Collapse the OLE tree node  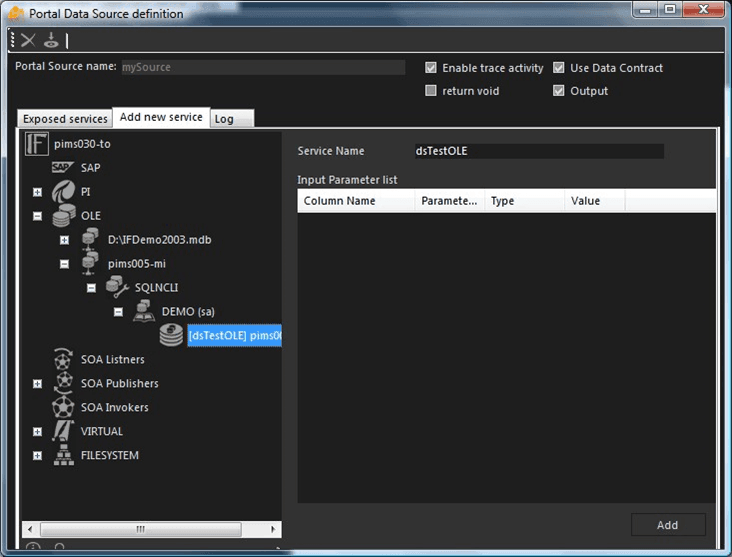click(37, 216)
